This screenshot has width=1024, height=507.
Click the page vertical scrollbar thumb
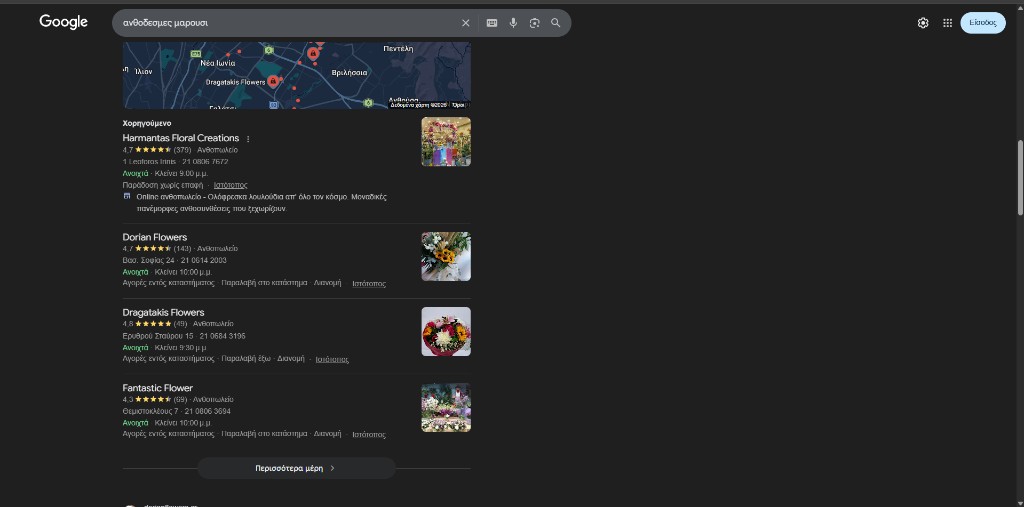1020,176
